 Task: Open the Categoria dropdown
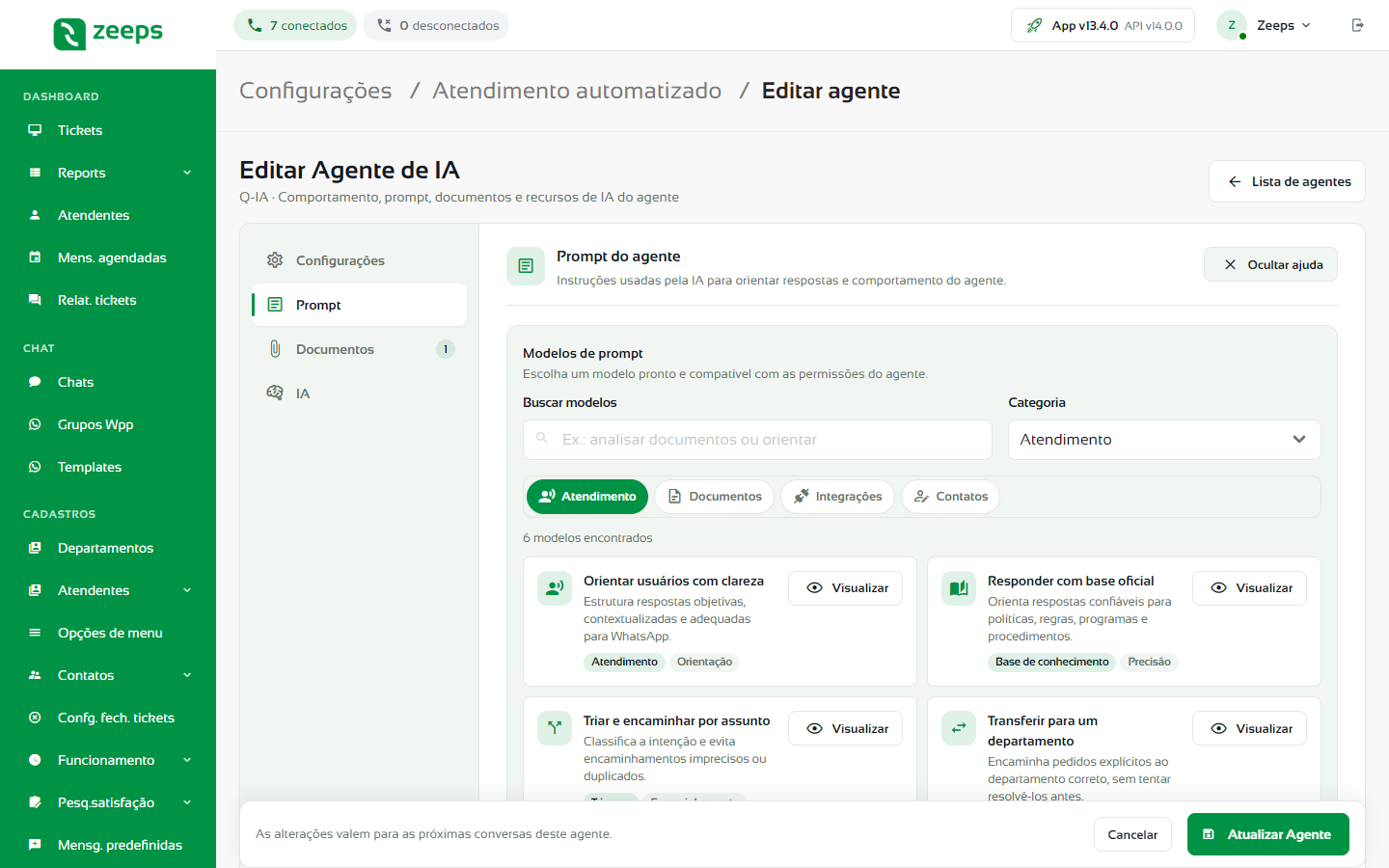coord(1164,440)
